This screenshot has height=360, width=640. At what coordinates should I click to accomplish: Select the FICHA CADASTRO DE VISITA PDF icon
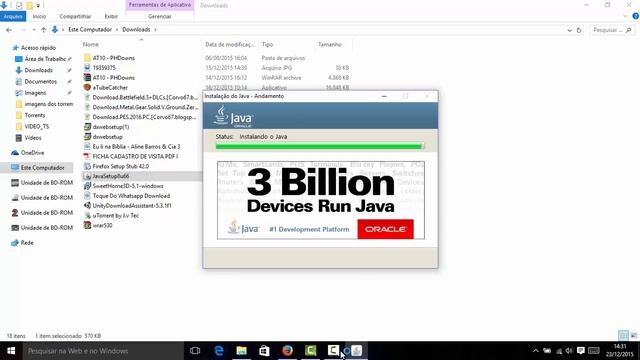87,156
